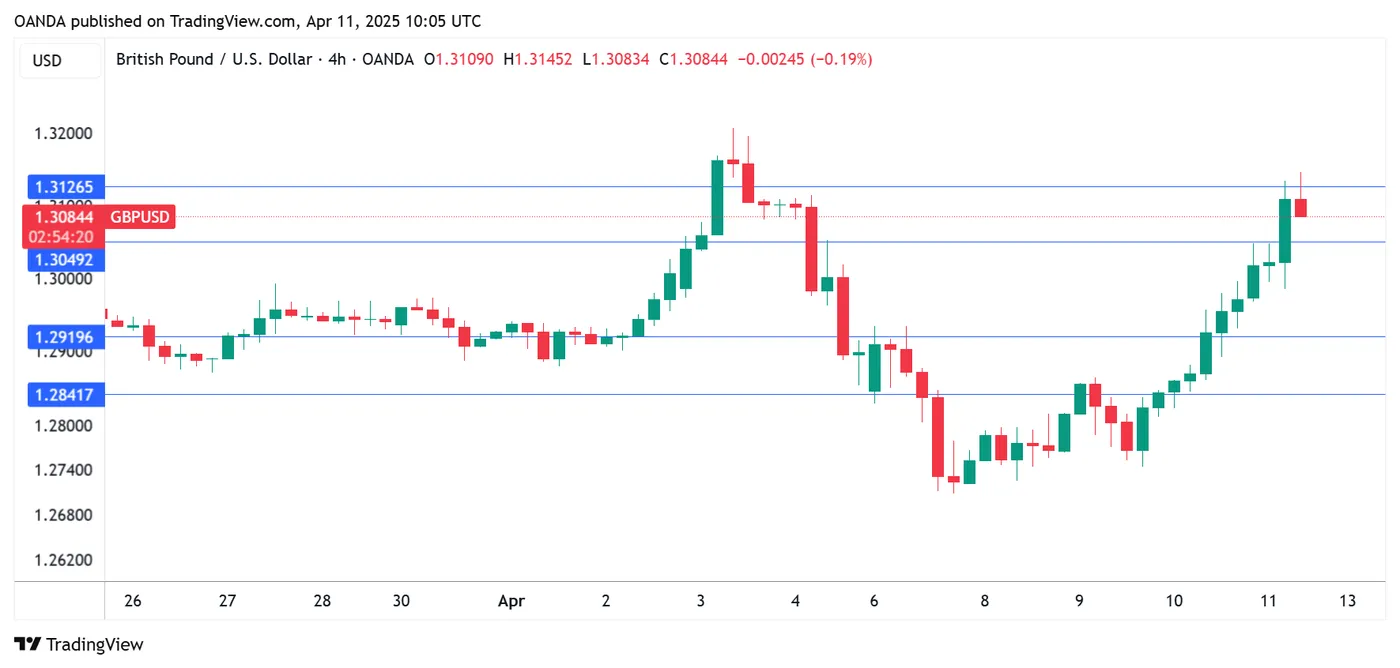The image size is (1400, 668).
Task: Click the 1.26200 price scale label
Action: (x=64, y=560)
